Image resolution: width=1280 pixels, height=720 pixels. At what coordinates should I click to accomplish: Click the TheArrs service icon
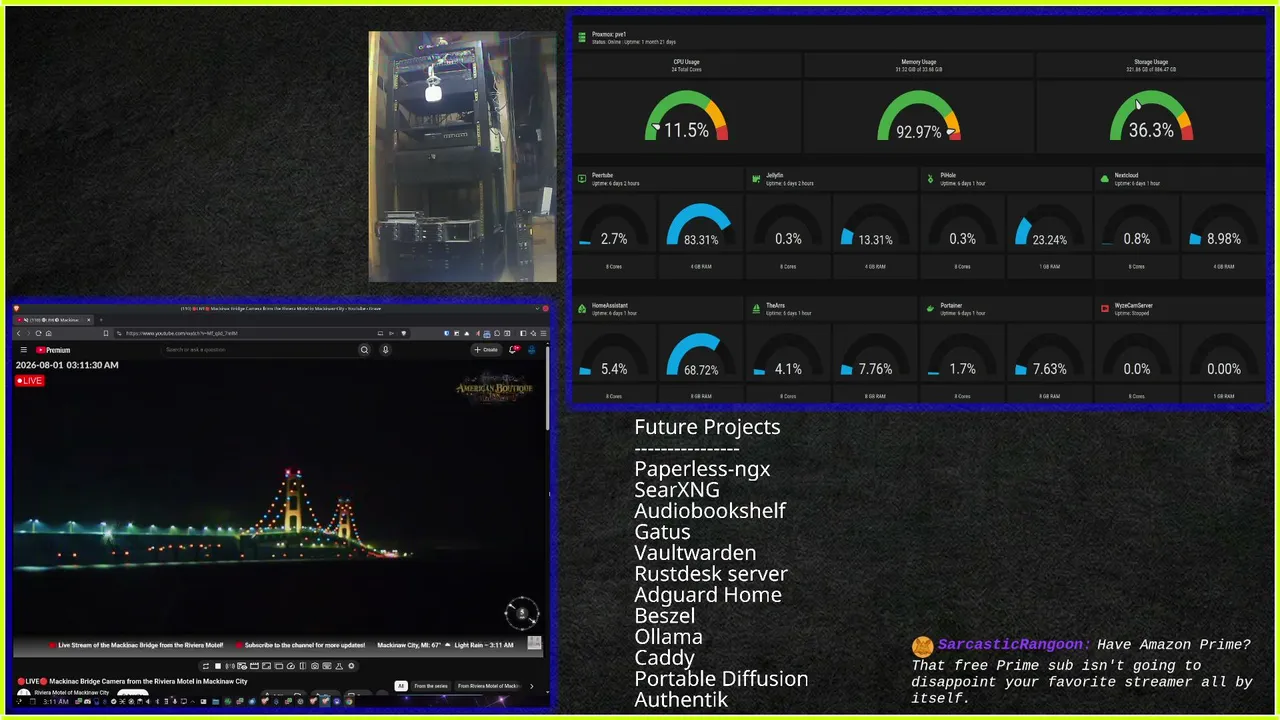tap(756, 309)
